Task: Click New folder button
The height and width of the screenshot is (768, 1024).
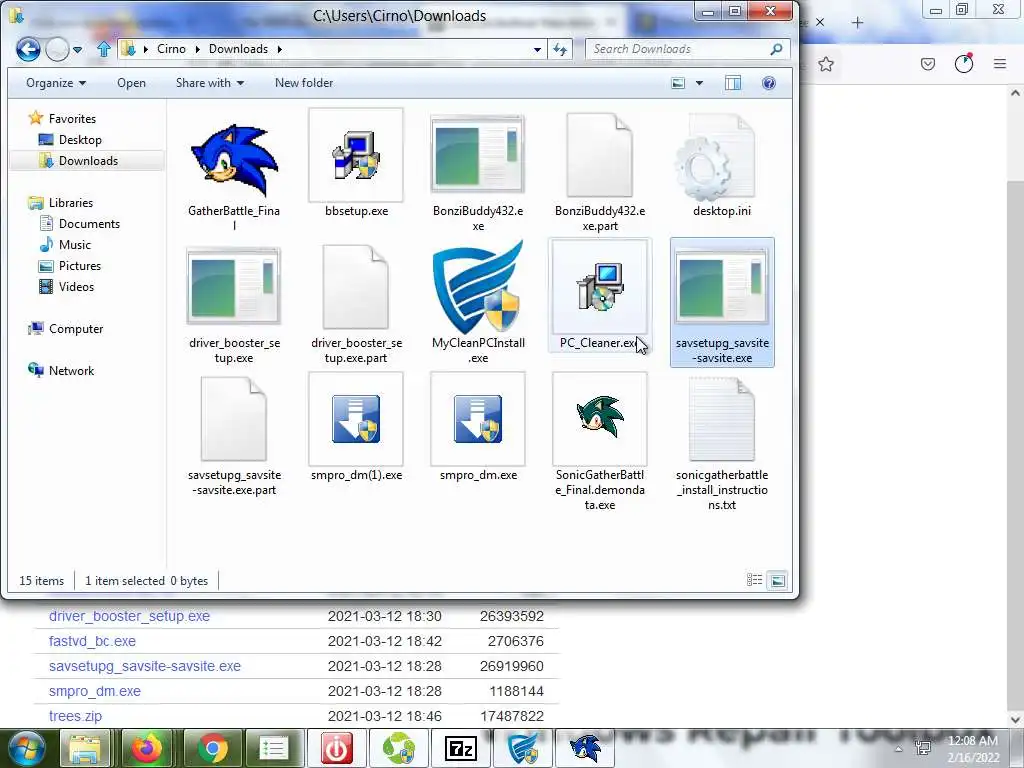Action: tap(304, 83)
